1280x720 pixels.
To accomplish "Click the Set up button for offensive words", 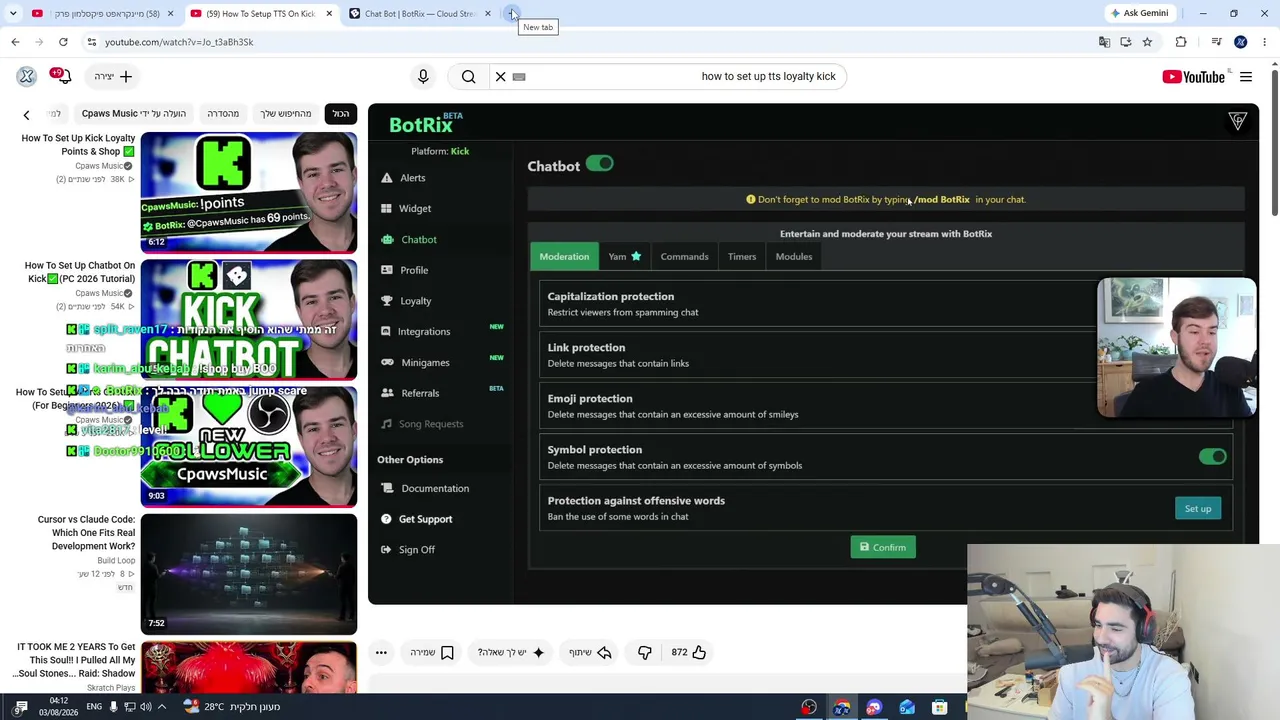I will pyautogui.click(x=1198, y=509).
